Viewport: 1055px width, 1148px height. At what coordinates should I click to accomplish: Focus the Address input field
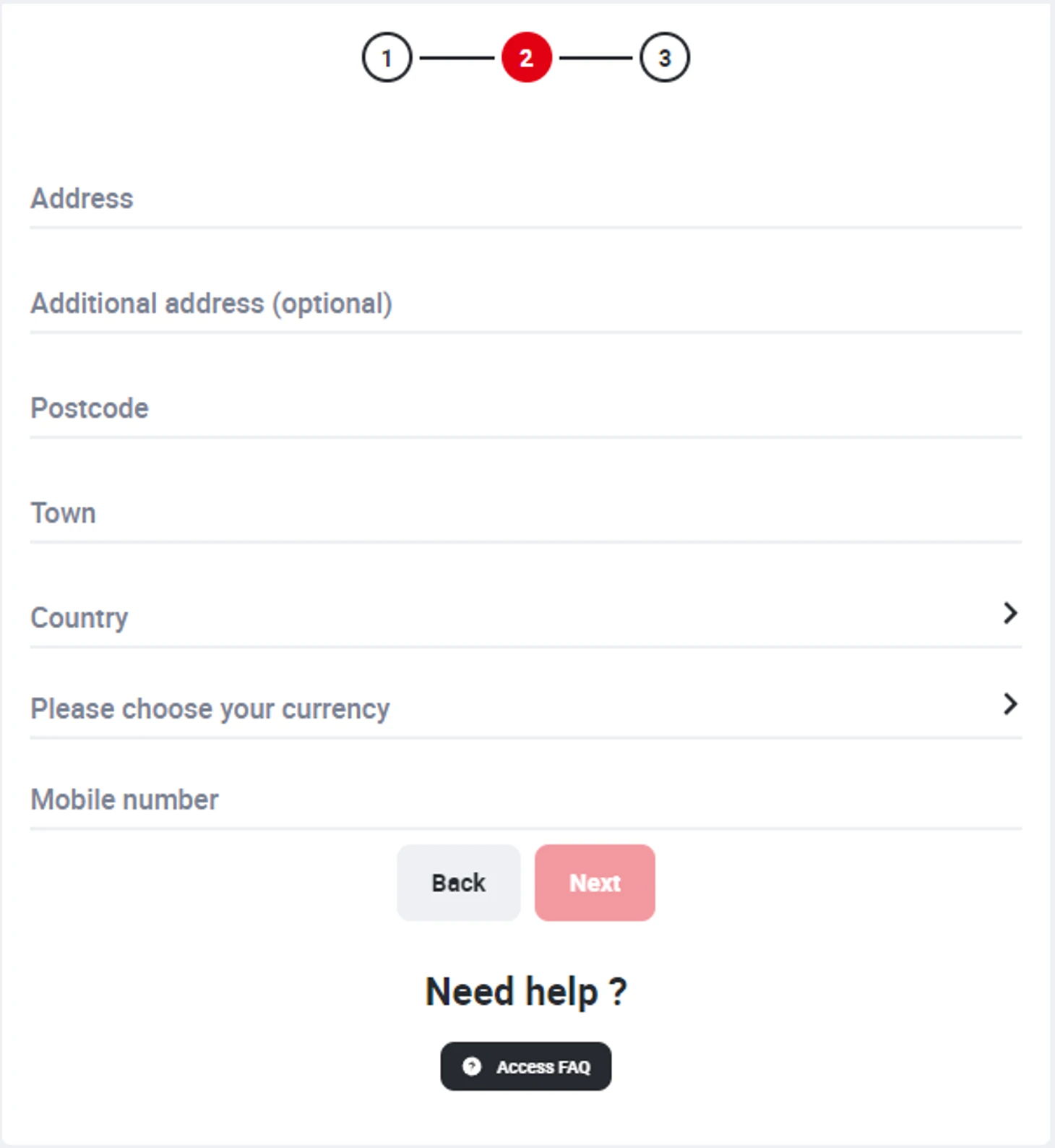pyautogui.click(x=526, y=199)
